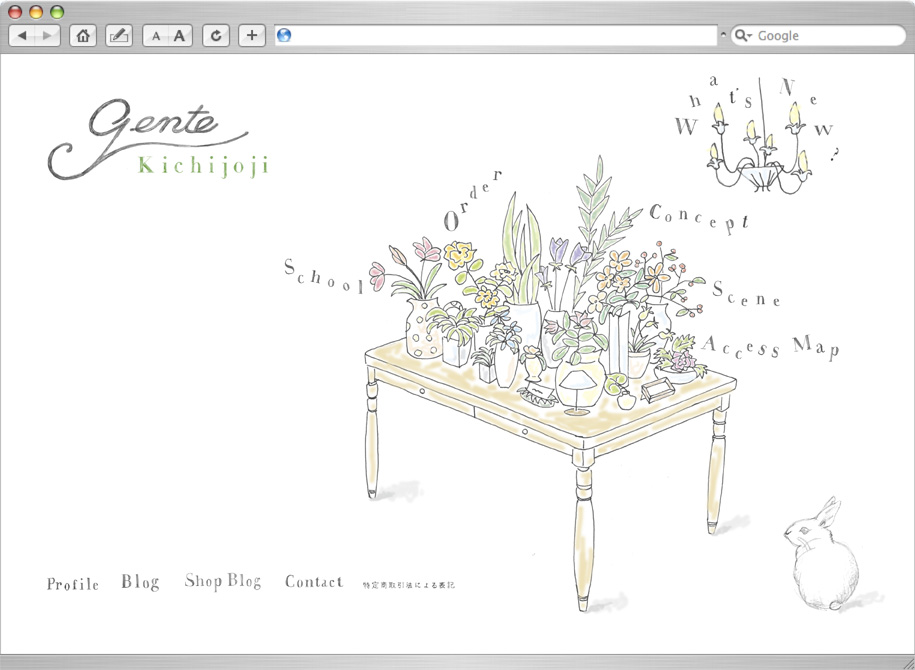This screenshot has height=670, width=915.
Task: Increase text size with large A
Action: click(179, 36)
